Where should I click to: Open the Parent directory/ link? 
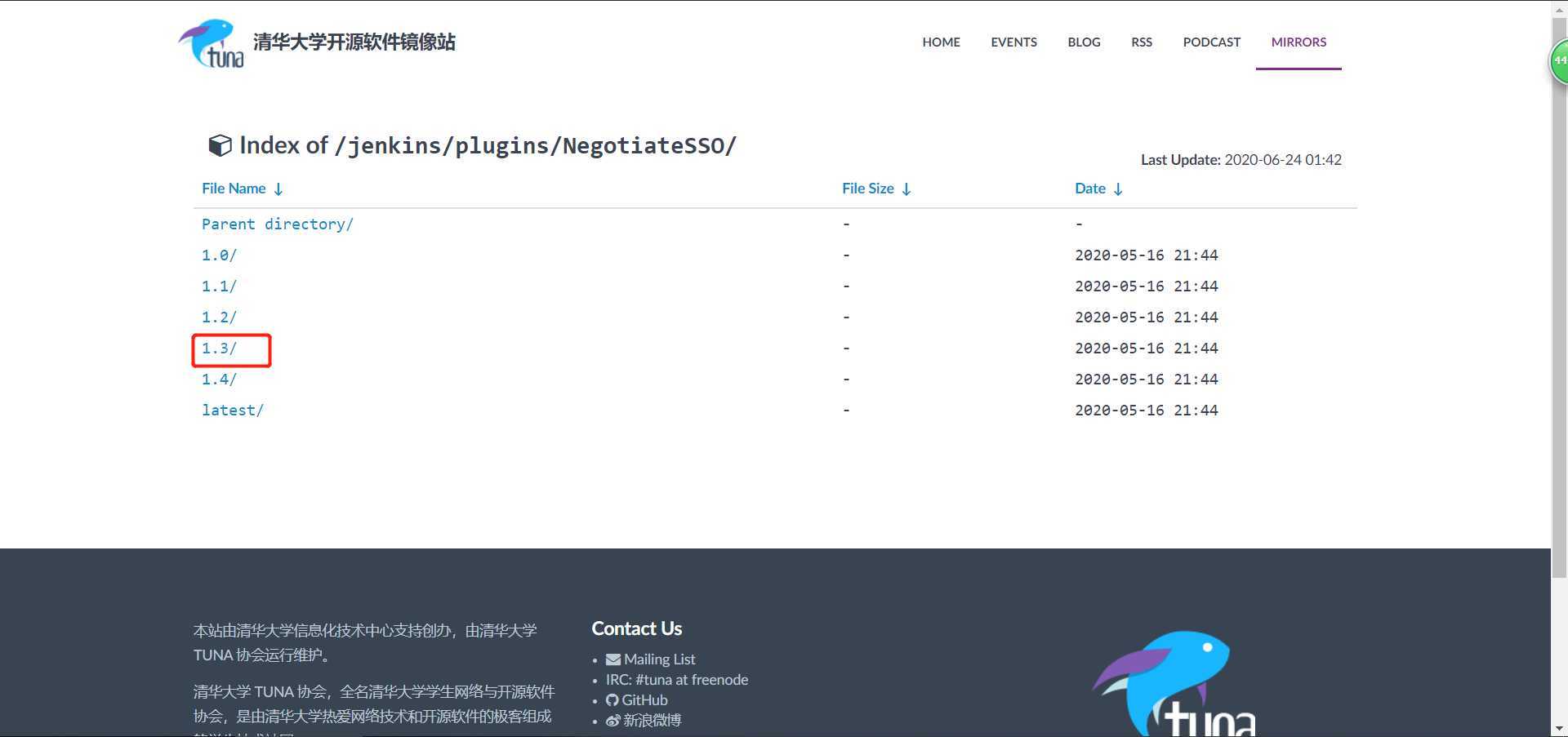coord(278,224)
